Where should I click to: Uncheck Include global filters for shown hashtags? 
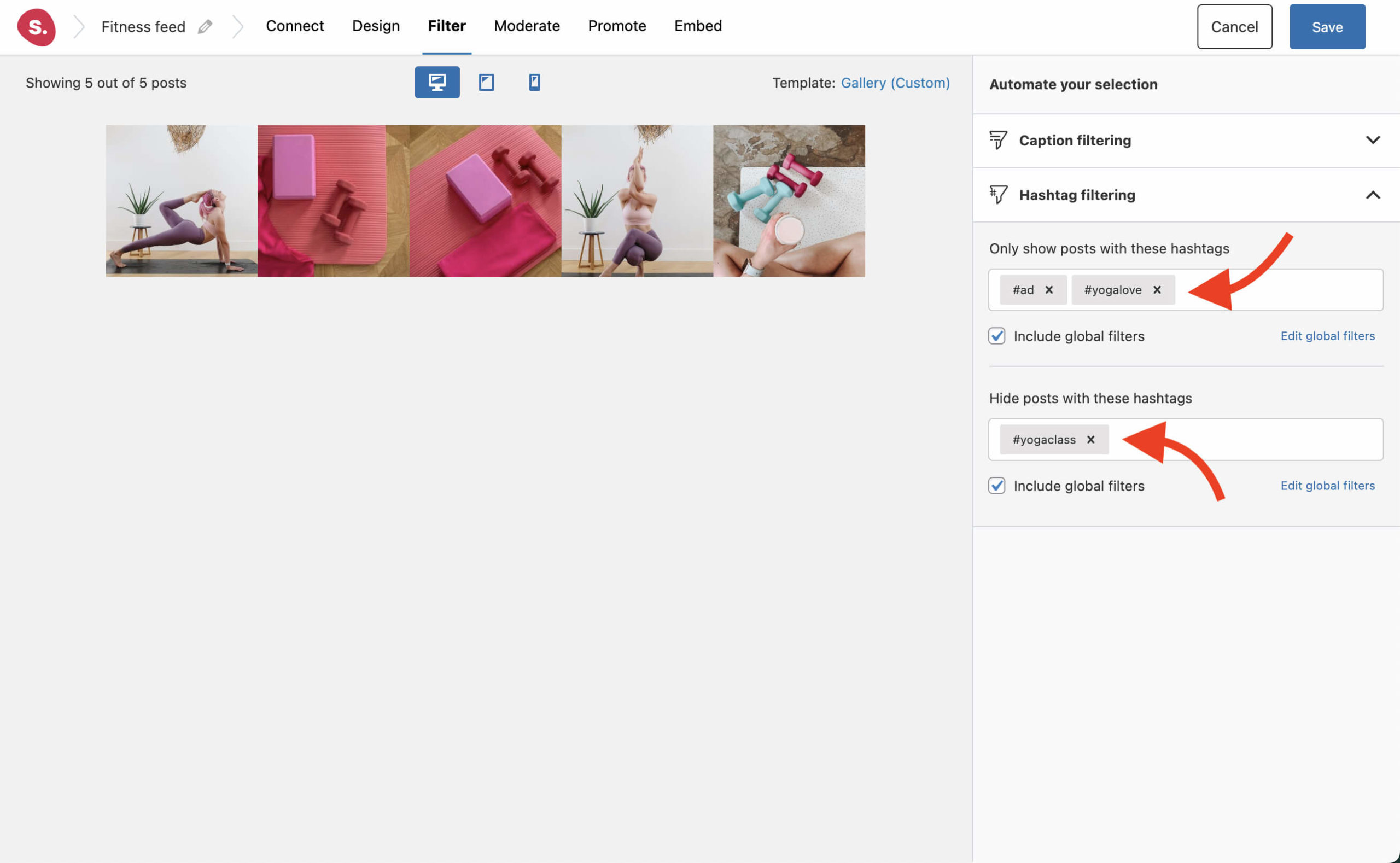[996, 336]
